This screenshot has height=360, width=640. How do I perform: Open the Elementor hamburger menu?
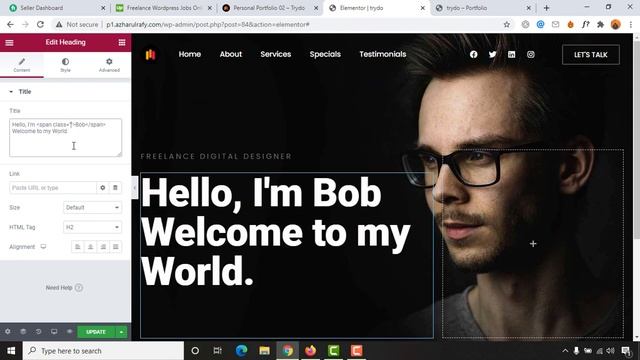pos(9,42)
